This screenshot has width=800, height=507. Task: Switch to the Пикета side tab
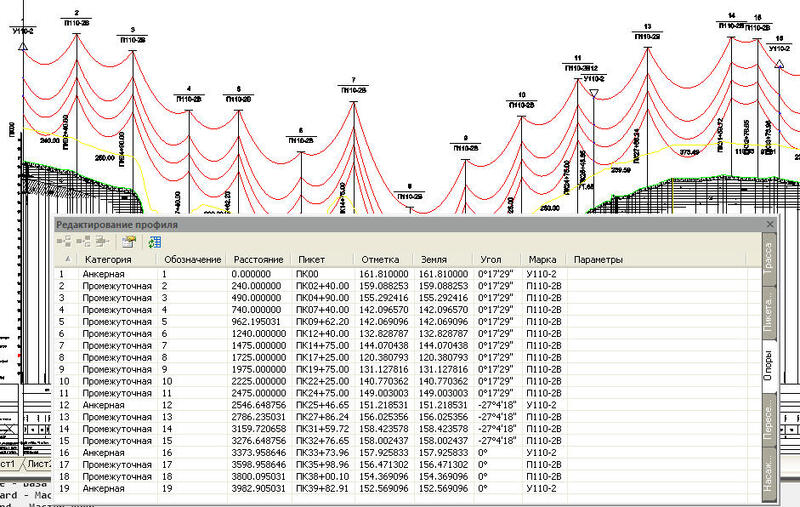pos(768,313)
